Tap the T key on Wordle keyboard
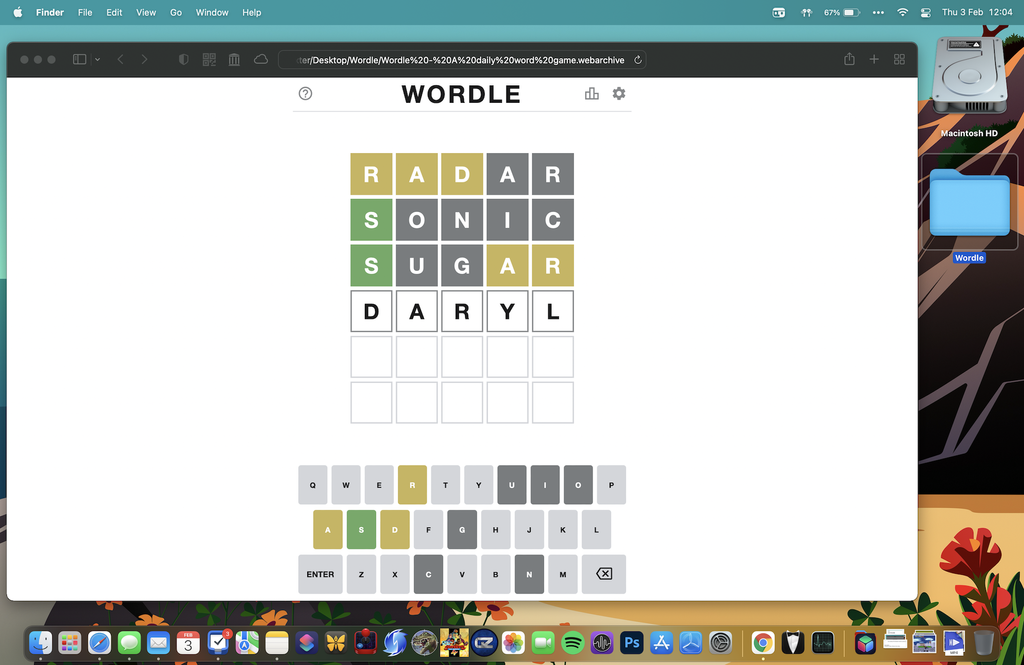The image size is (1024, 665). tap(445, 485)
